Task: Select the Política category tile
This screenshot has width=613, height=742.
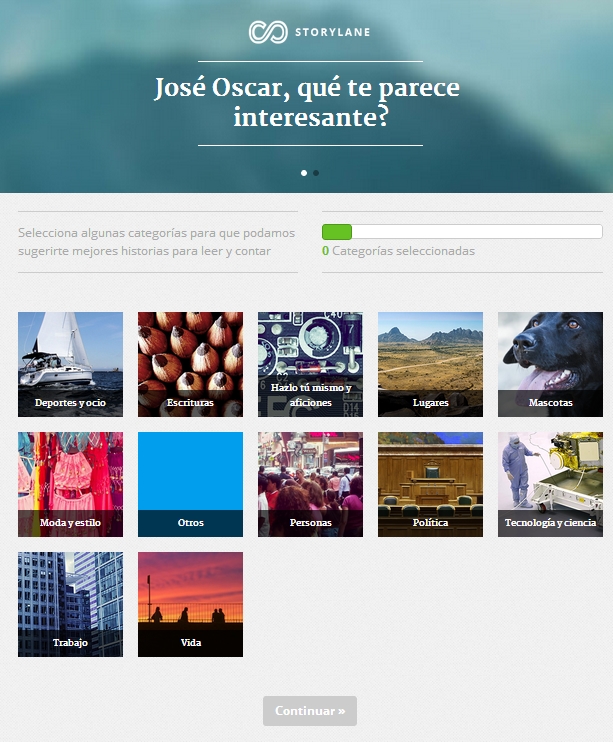Action: tap(430, 484)
